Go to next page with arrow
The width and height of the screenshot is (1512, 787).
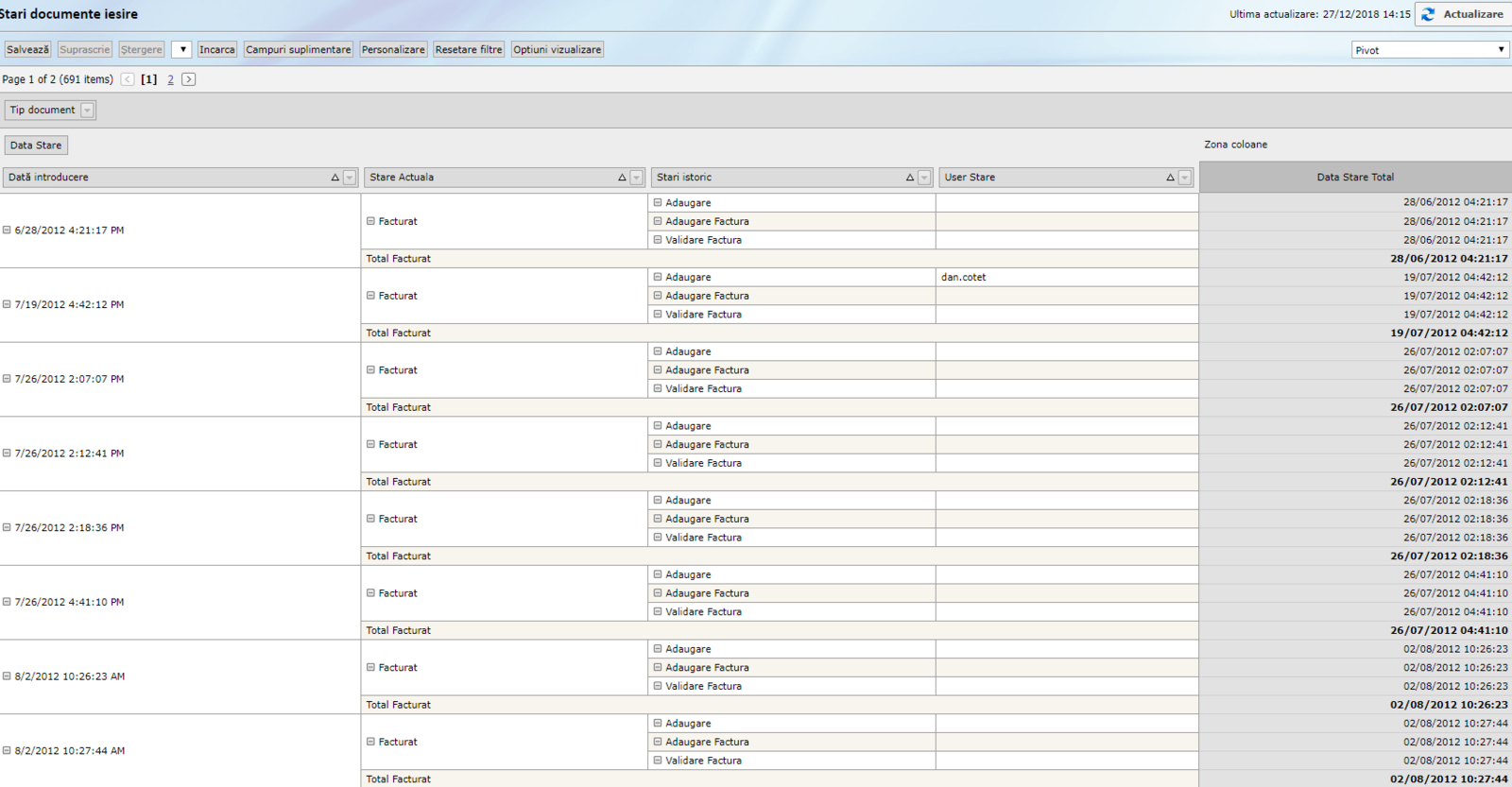coord(189,79)
